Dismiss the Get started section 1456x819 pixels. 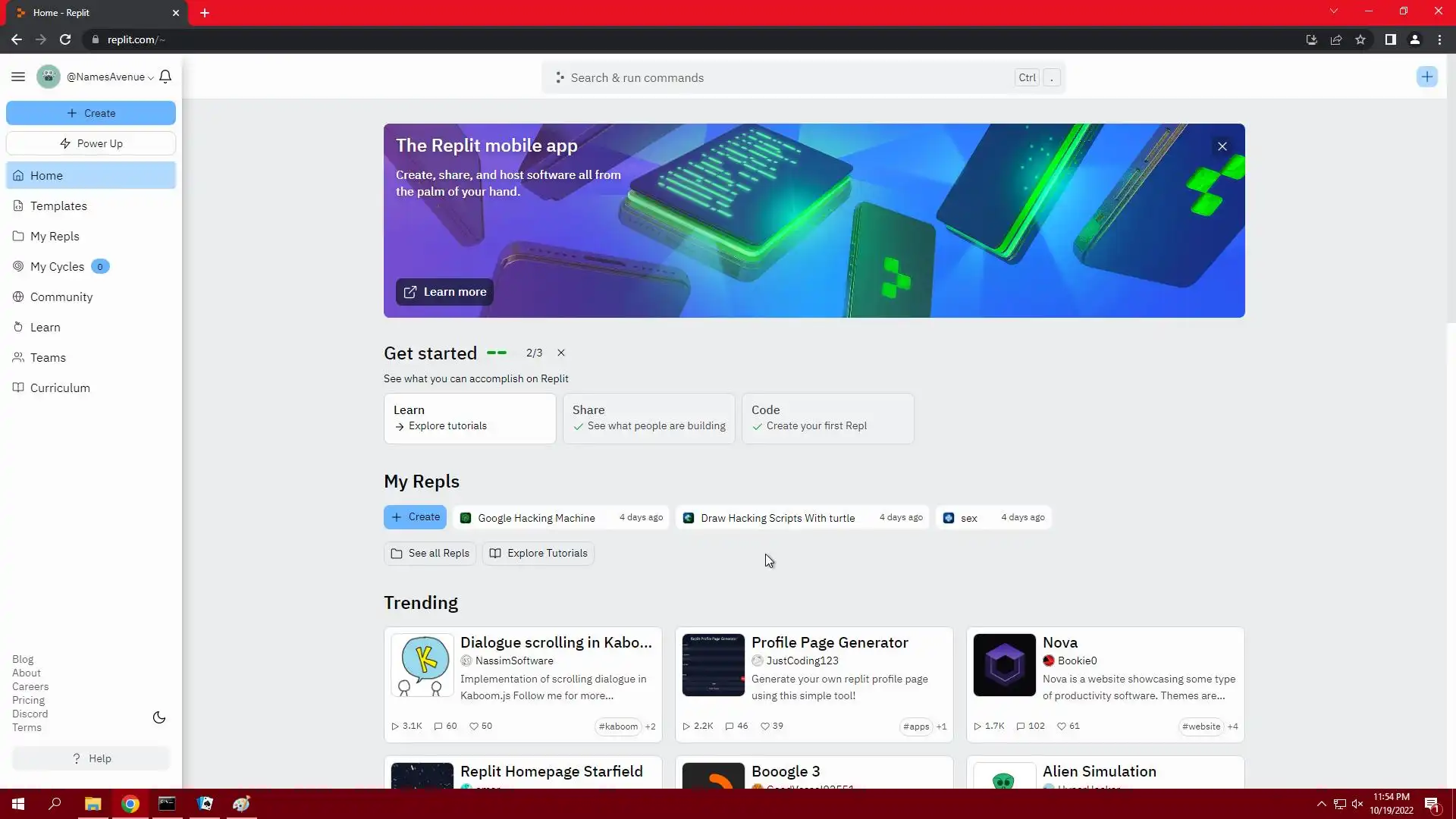point(561,353)
